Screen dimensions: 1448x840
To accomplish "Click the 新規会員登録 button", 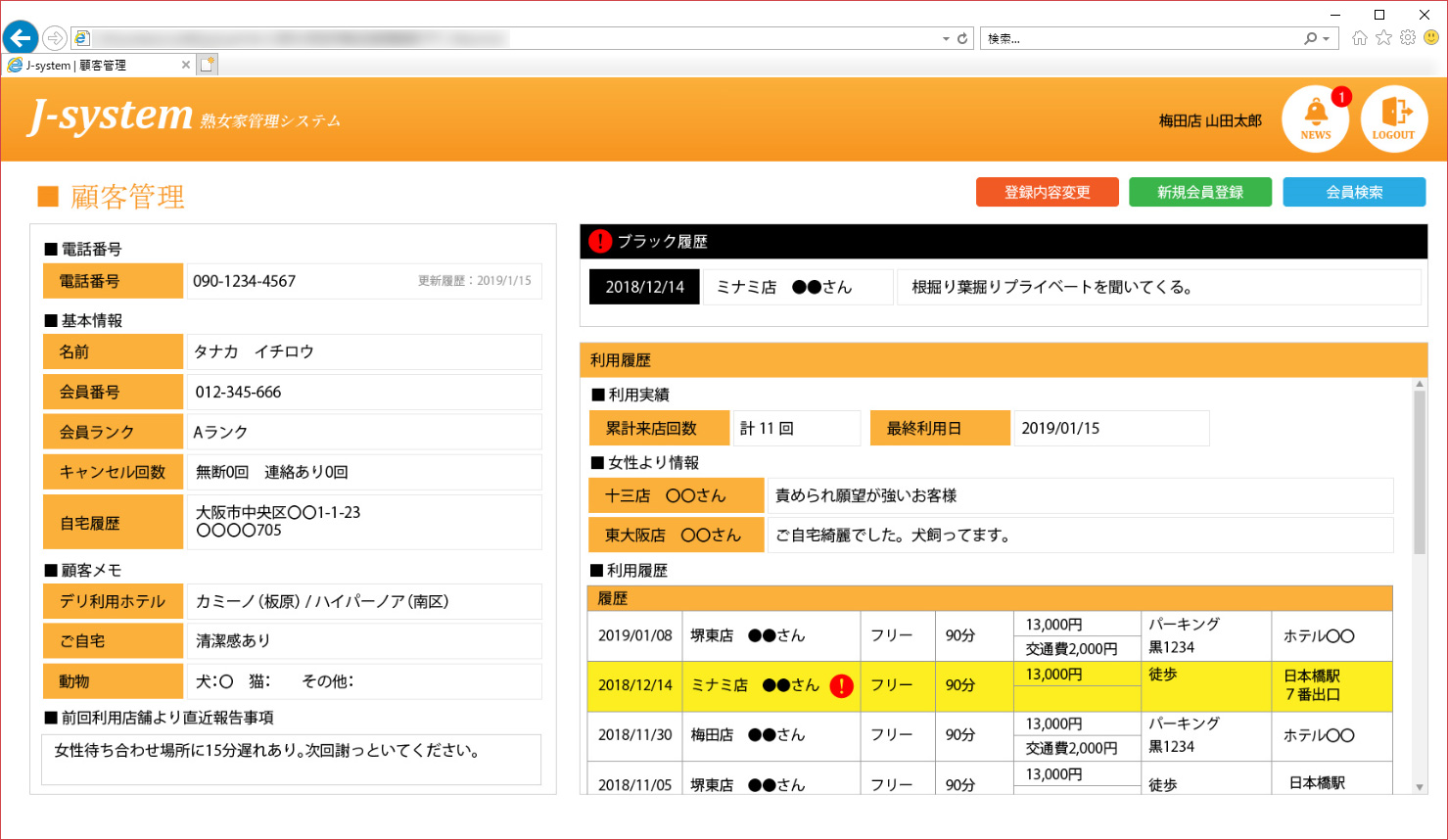I will point(1199,192).
